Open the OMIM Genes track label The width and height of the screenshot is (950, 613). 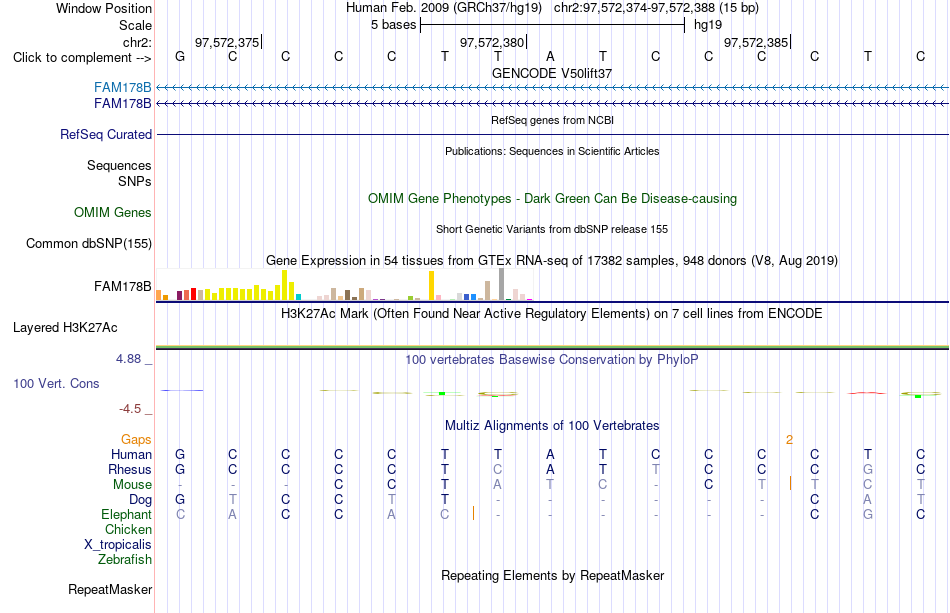[113, 213]
